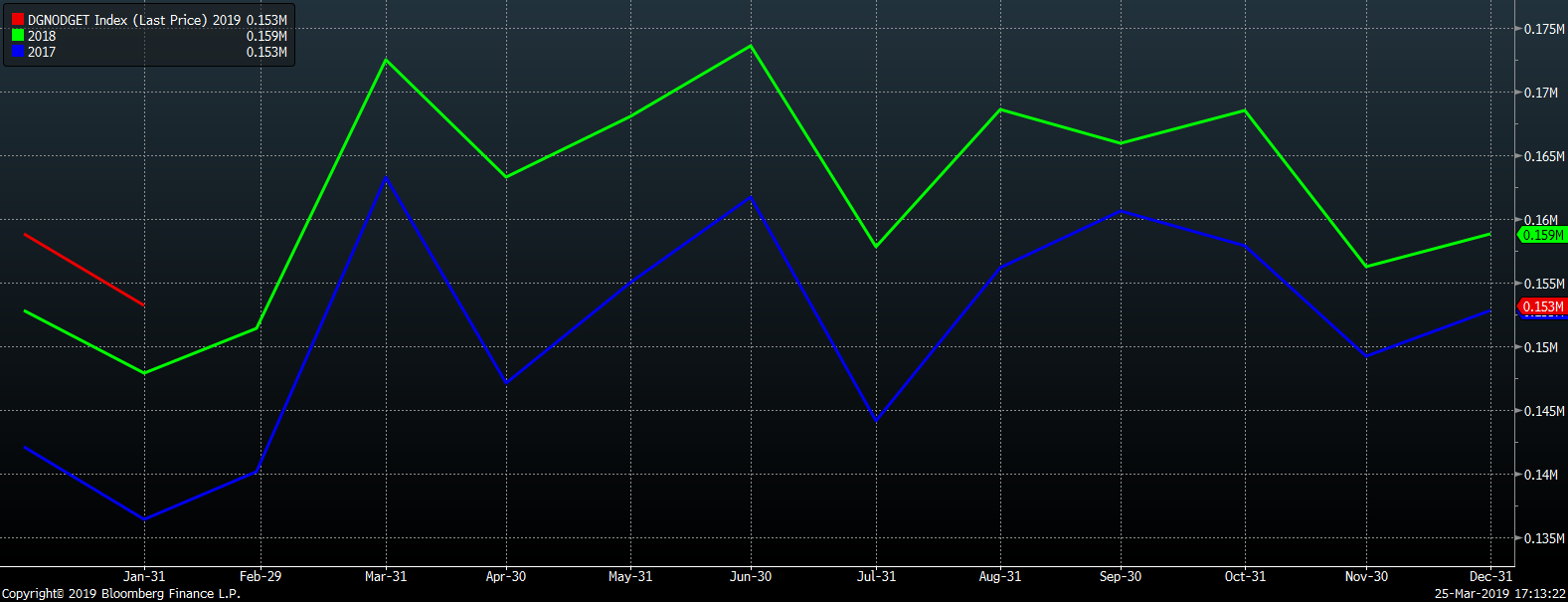Click the Jun-30 date on x-axis
The image size is (1568, 602).
pyautogui.click(x=751, y=576)
